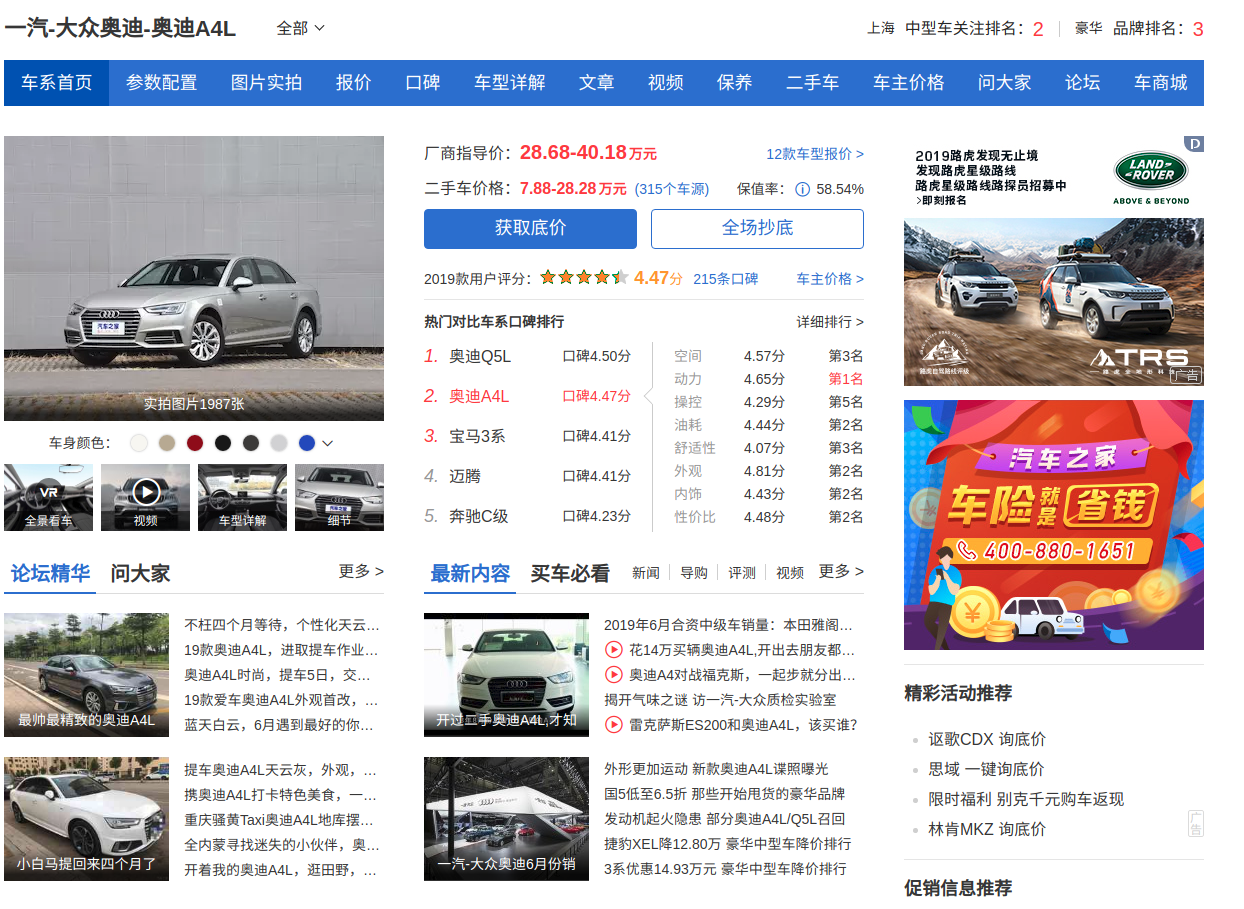Open 12款车型报价 link
This screenshot has width=1244, height=909.
[x=815, y=154]
